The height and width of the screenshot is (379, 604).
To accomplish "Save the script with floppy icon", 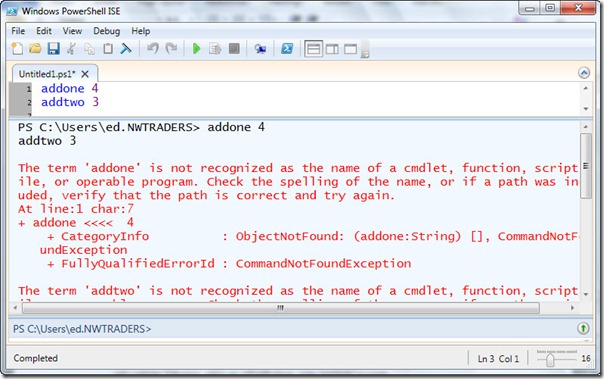I will tap(53, 49).
